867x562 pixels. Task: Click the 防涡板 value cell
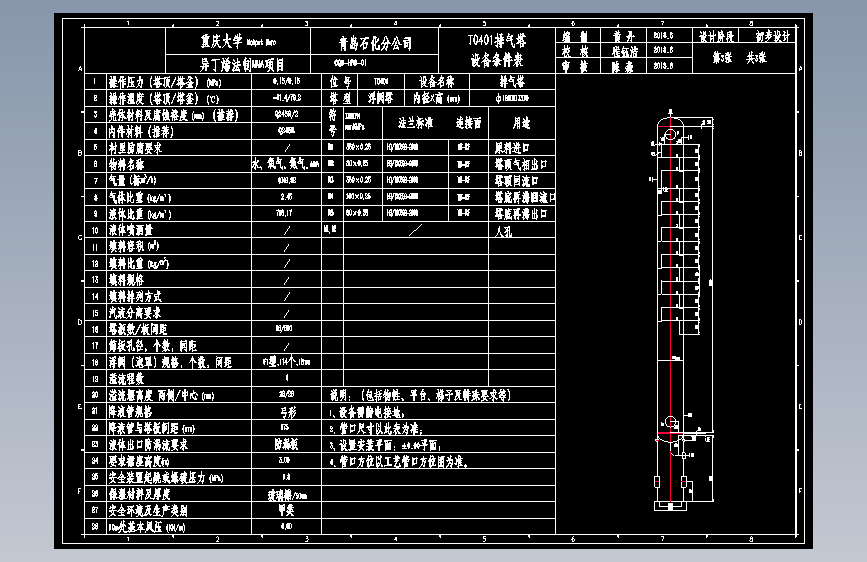coord(286,444)
